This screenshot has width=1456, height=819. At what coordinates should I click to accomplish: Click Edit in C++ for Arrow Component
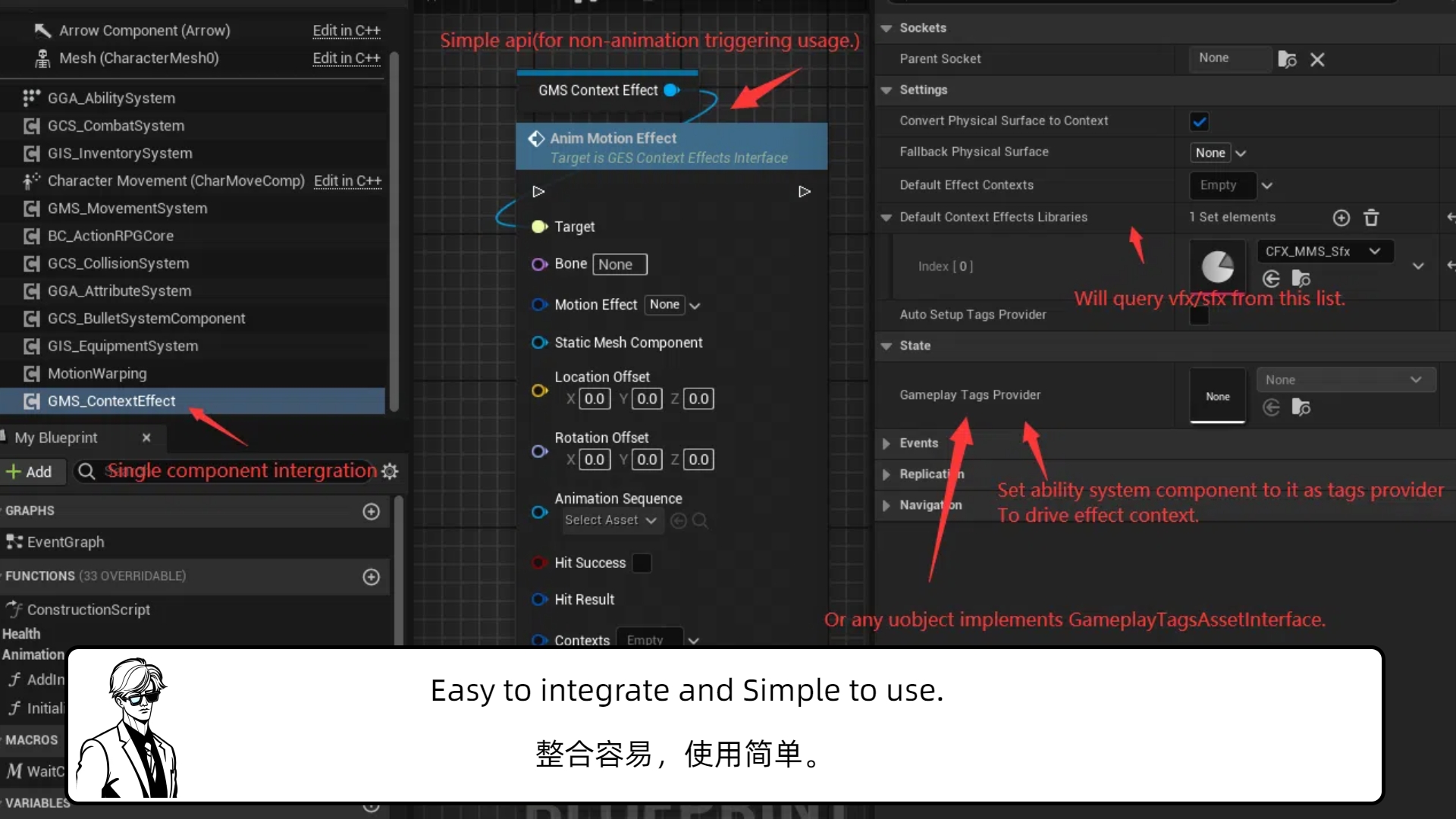(x=346, y=30)
